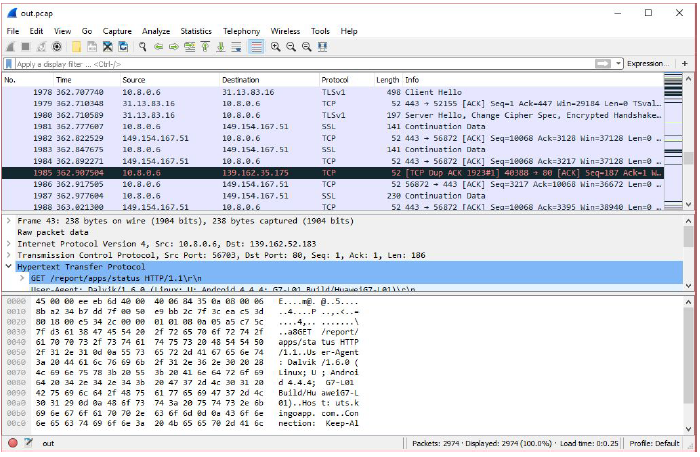700x457 pixels.
Task: Zoom in on packet list text
Action: tap(275, 47)
